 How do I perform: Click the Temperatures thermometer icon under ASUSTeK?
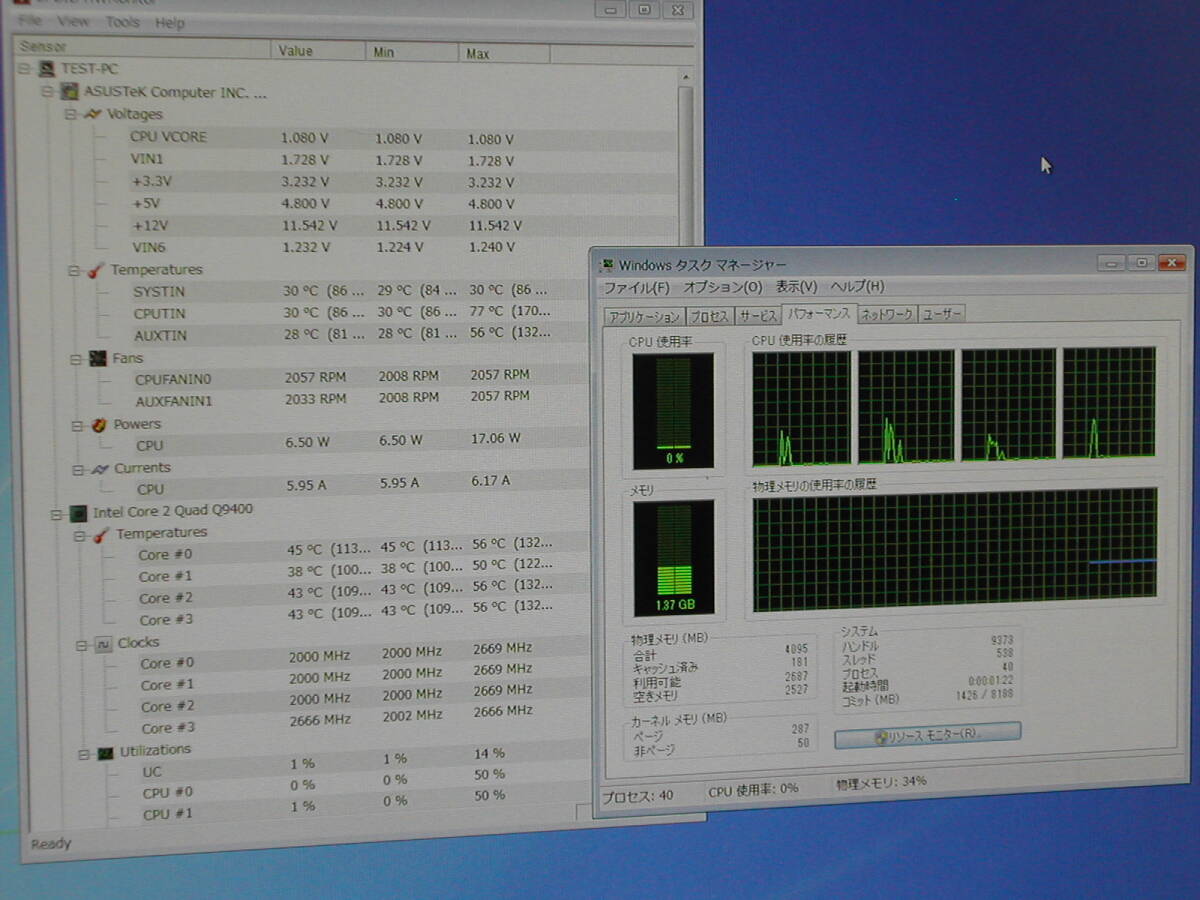coord(96,270)
